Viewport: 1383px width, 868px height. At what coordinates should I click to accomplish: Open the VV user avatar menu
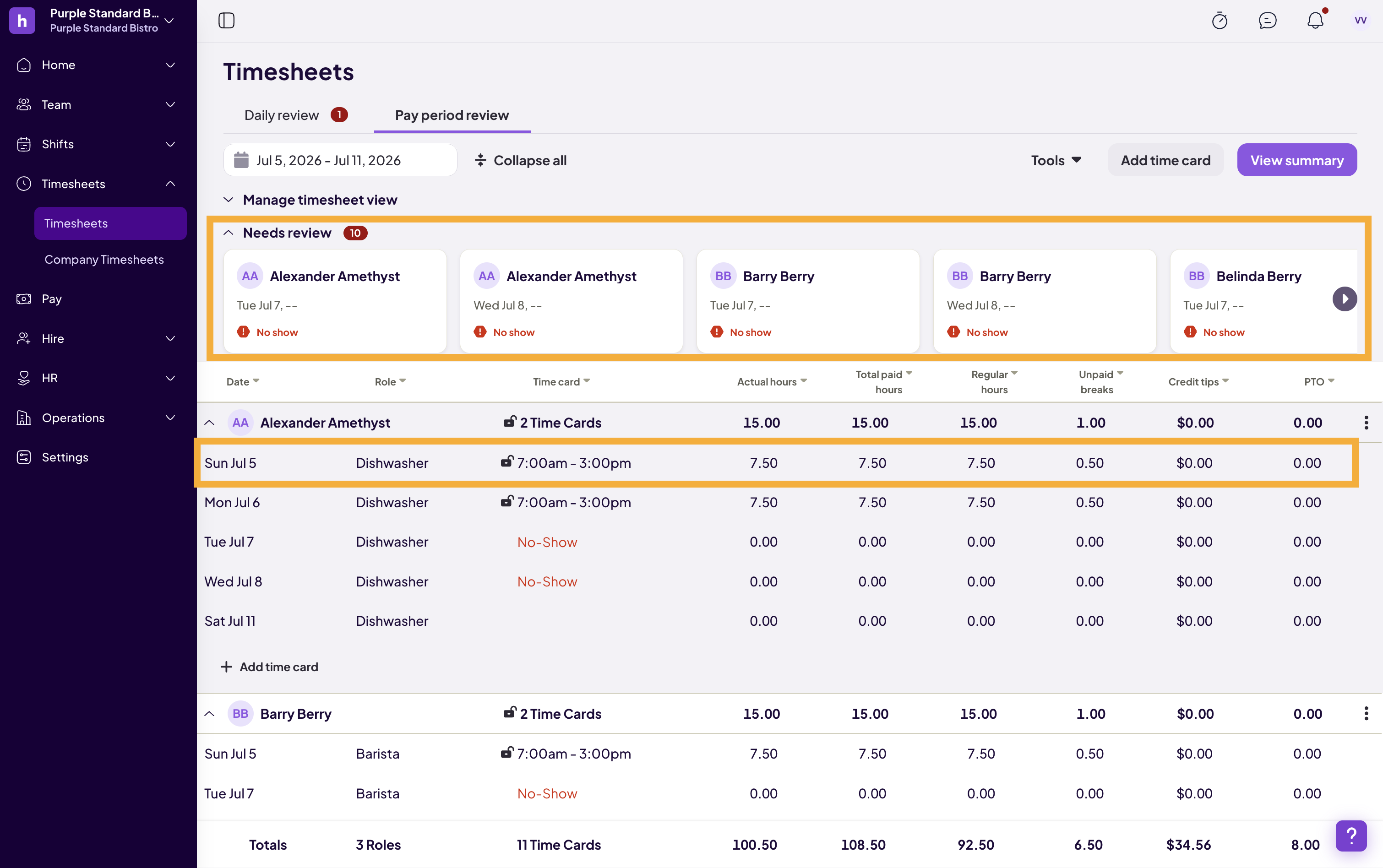(1360, 21)
